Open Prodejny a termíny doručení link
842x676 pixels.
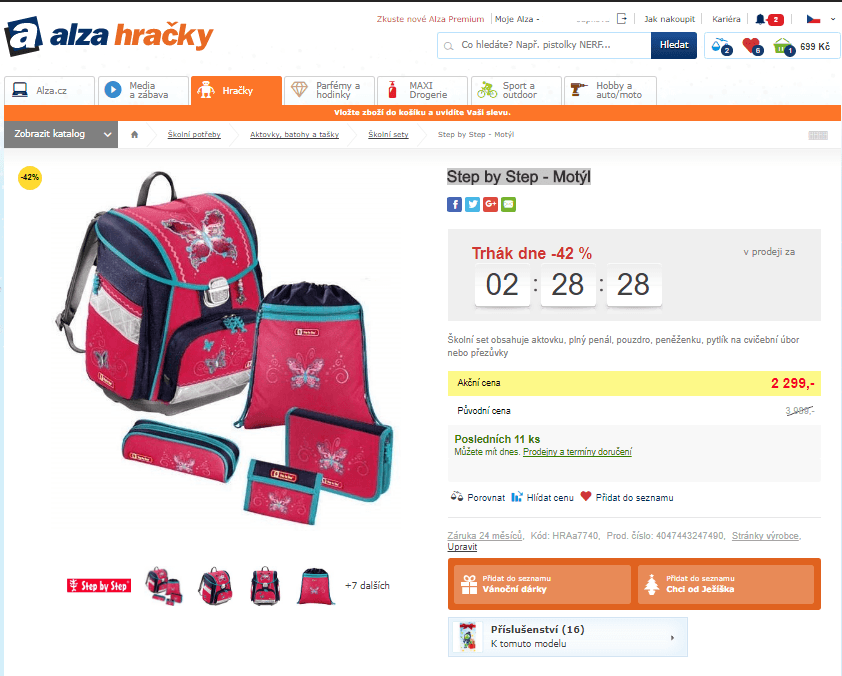pyautogui.click(x=577, y=452)
